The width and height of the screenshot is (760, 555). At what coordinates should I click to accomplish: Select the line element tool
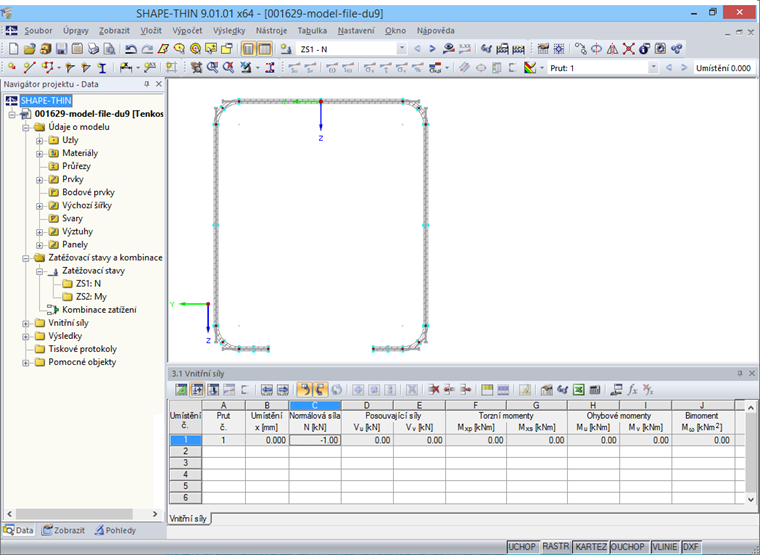[x=30, y=68]
